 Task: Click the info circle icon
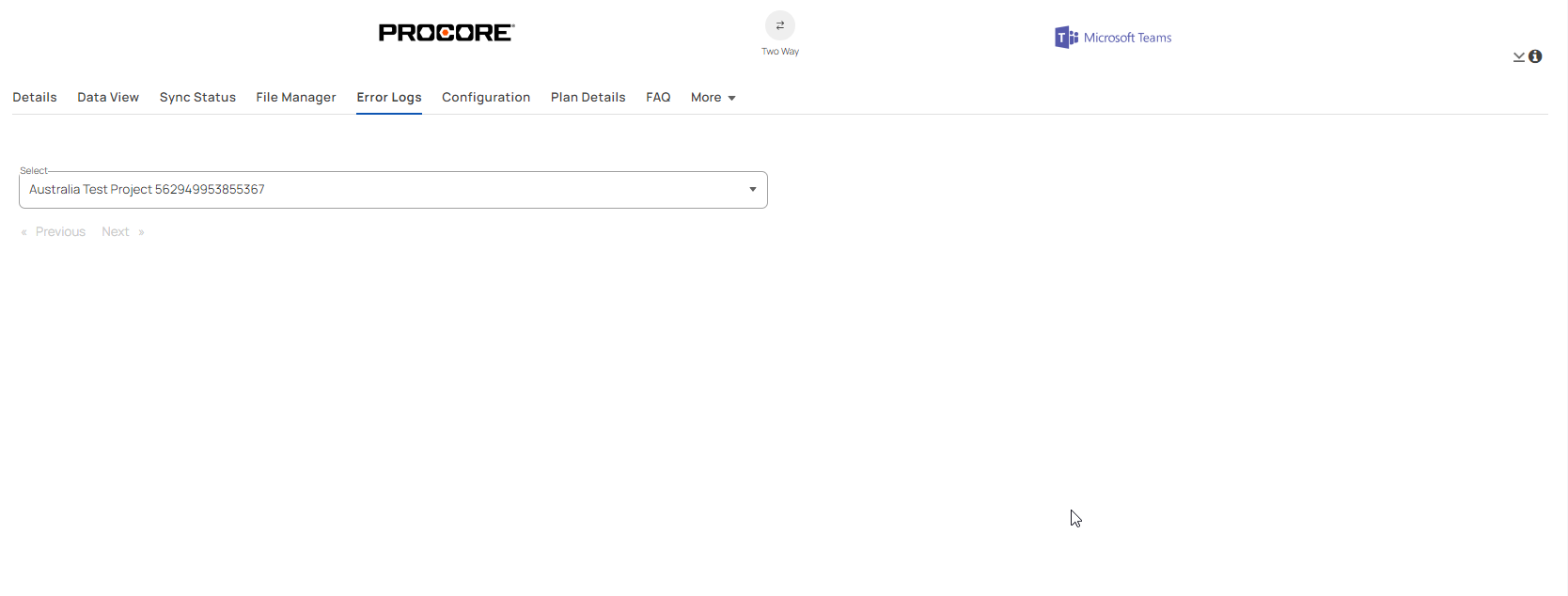(x=1535, y=56)
